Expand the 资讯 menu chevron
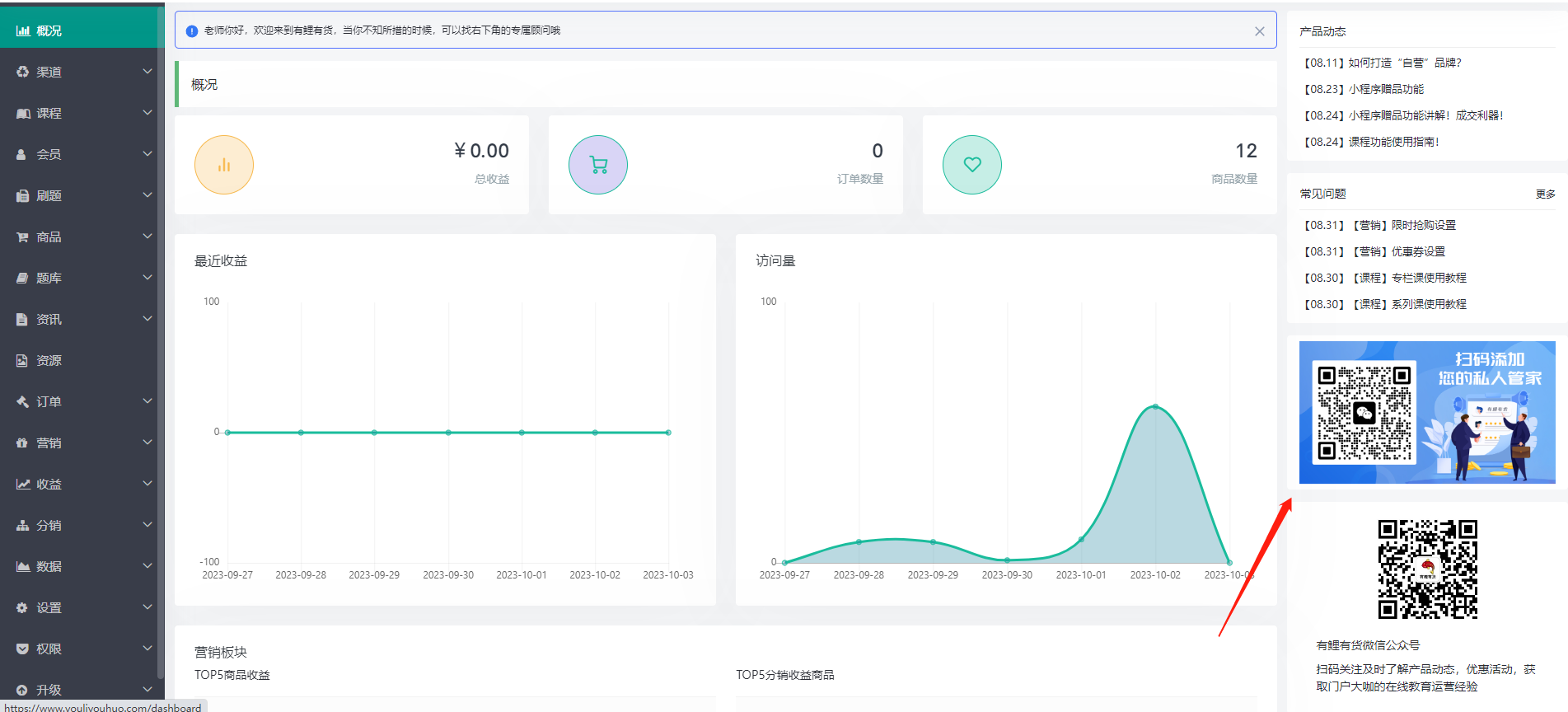1568x712 pixels. [x=147, y=319]
